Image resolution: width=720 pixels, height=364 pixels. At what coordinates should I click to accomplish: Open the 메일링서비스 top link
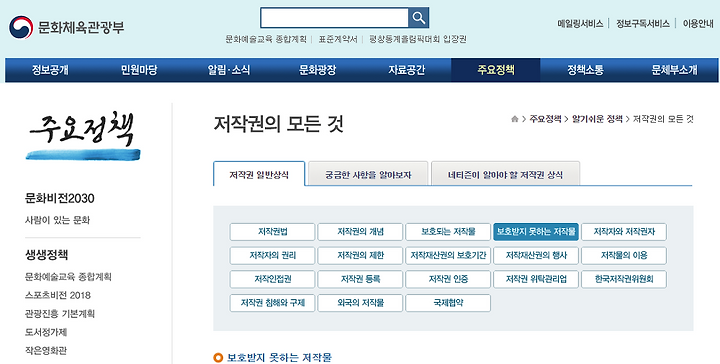tap(580, 24)
